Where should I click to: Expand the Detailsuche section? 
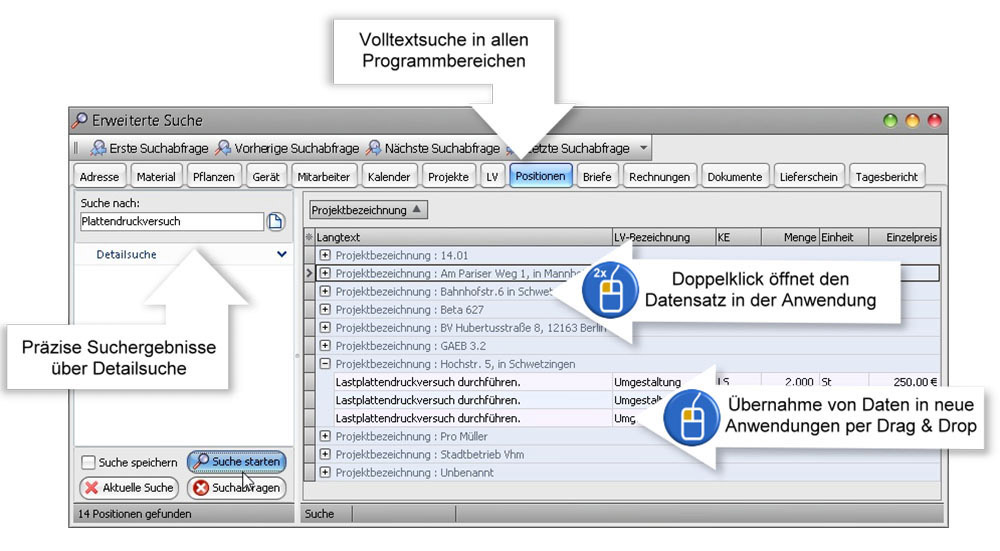click(x=282, y=255)
